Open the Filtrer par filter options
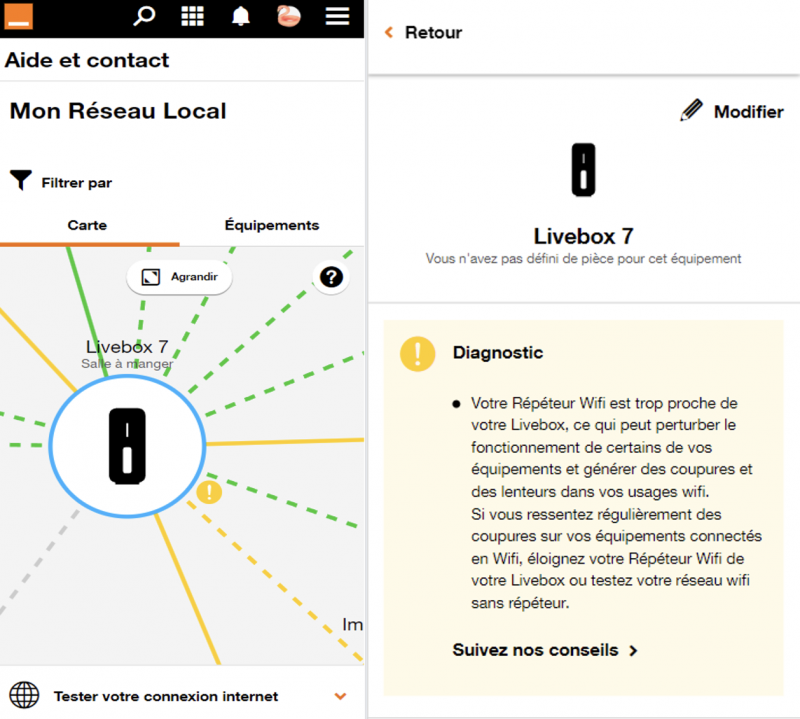Viewport: 800px width, 719px height. point(76,183)
